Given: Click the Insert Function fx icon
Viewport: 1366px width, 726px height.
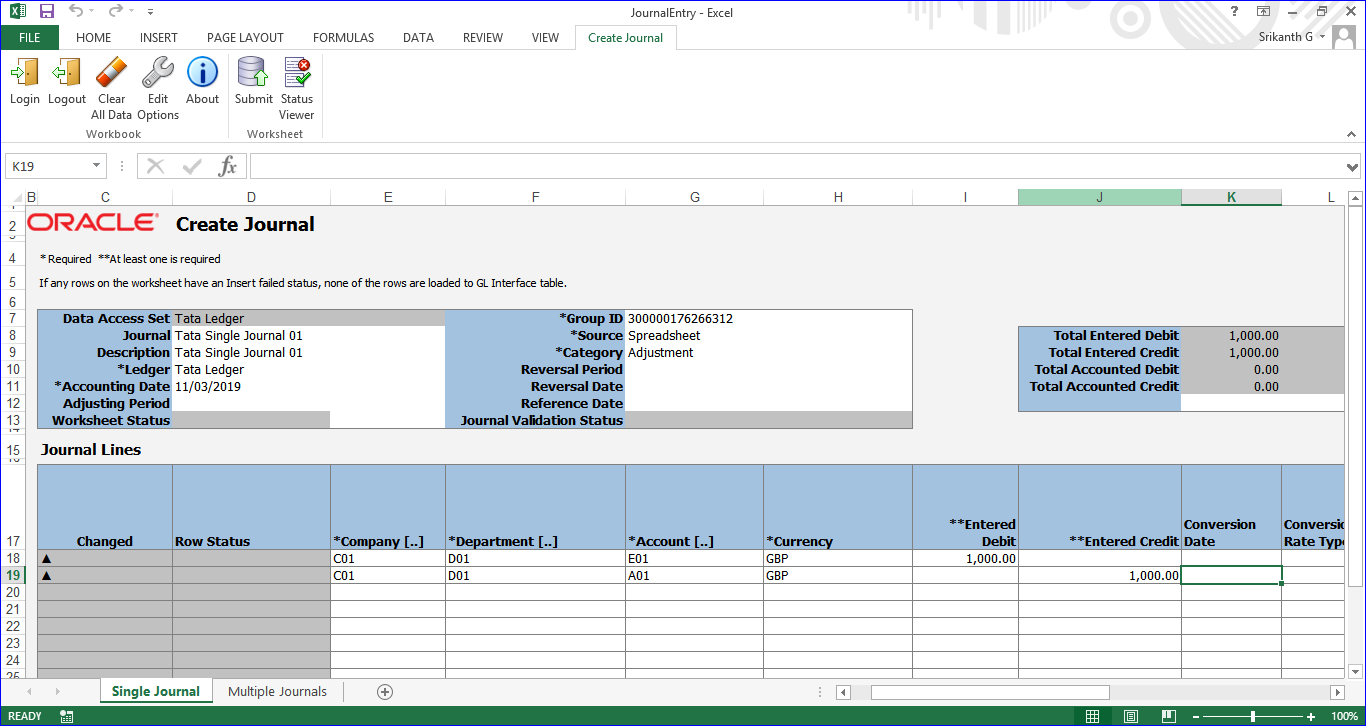Looking at the screenshot, I should tap(228, 166).
